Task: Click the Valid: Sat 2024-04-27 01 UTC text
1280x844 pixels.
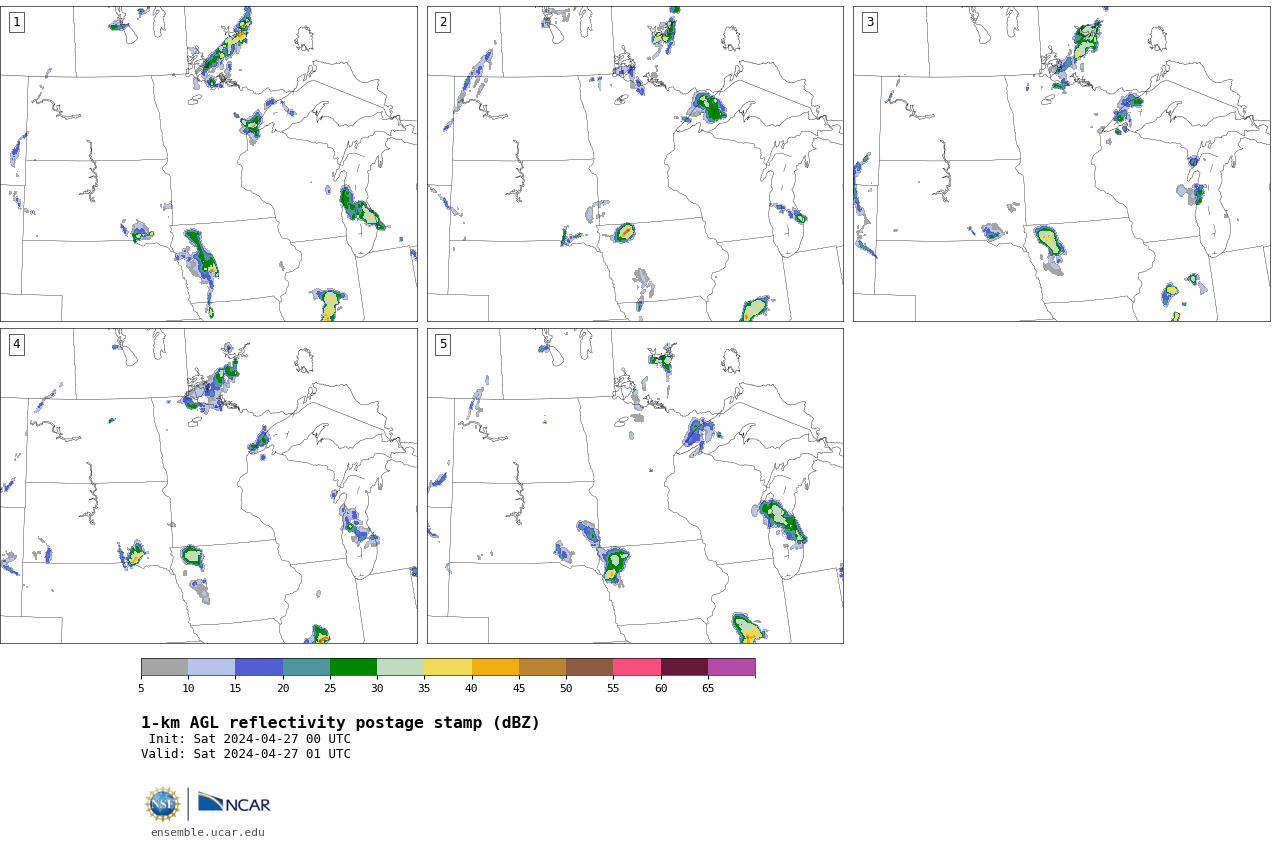Action: coord(246,754)
